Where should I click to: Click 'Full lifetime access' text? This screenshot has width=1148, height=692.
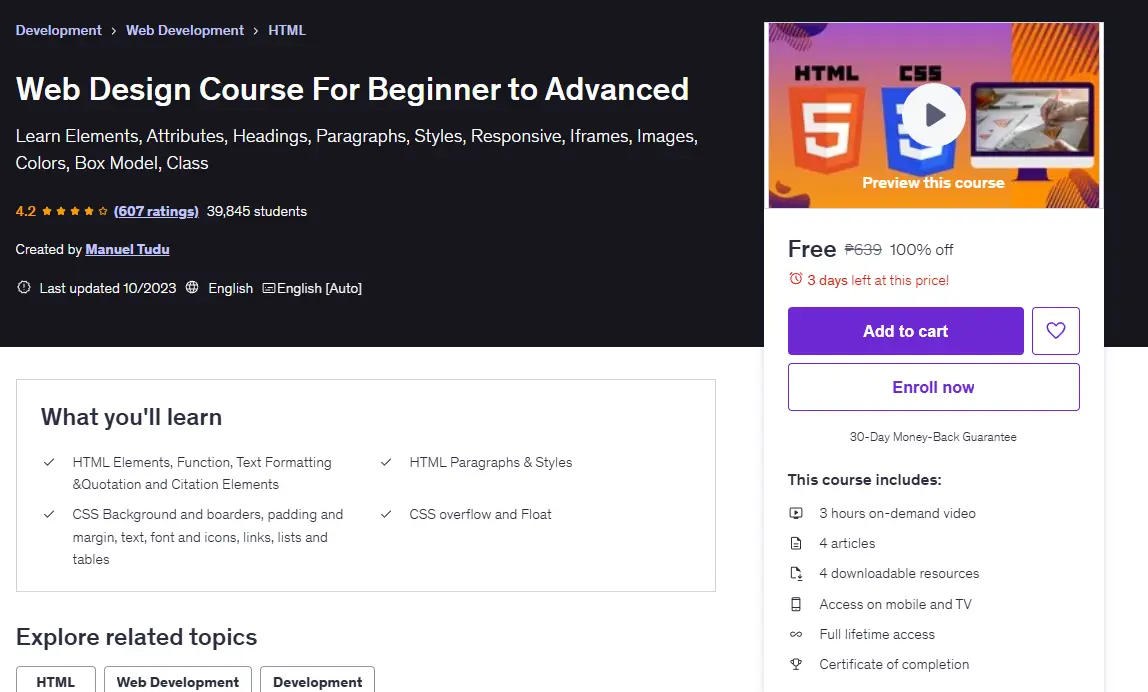point(877,634)
